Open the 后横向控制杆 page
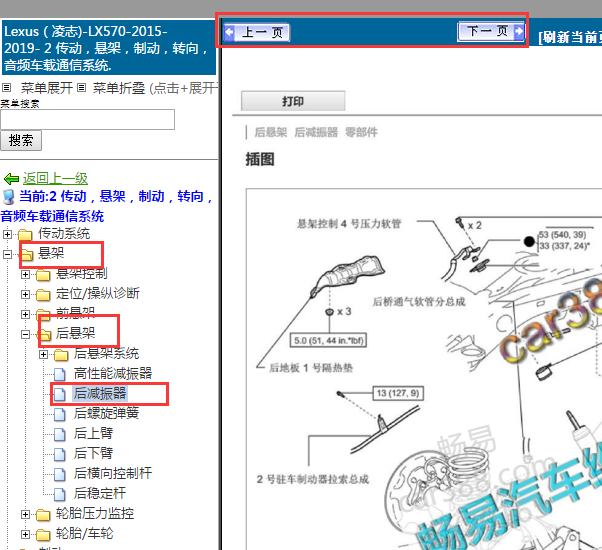The height and width of the screenshot is (550, 602). pyautogui.click(x=113, y=473)
